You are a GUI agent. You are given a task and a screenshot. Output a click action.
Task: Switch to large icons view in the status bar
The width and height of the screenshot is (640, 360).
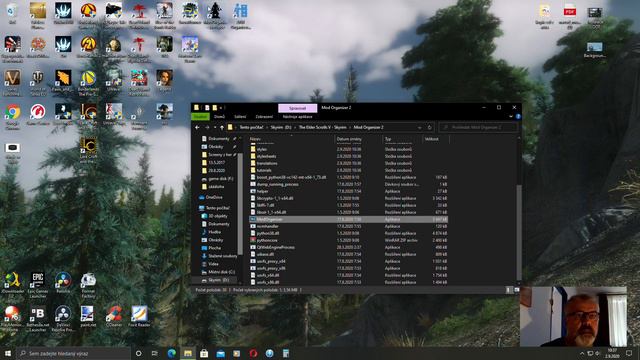(516, 290)
